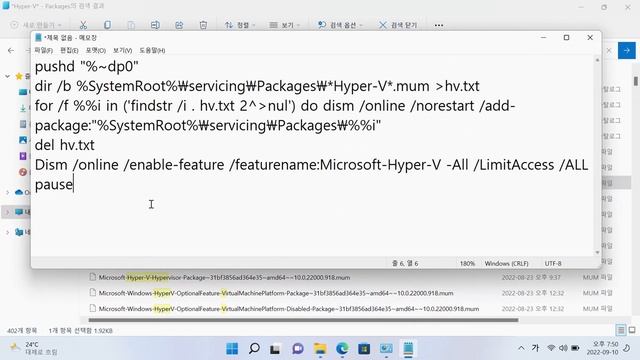Open the 포맷(O) menu in Notepad

(x=96, y=50)
